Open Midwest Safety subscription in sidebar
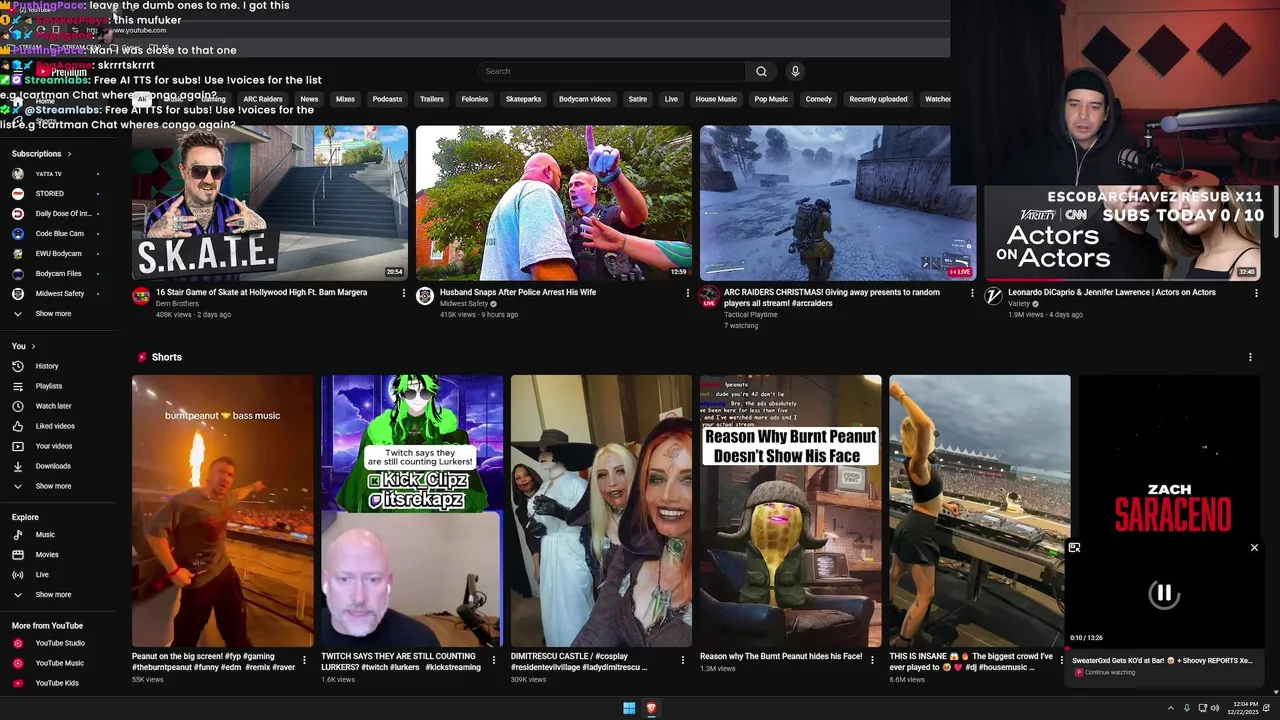 point(60,294)
